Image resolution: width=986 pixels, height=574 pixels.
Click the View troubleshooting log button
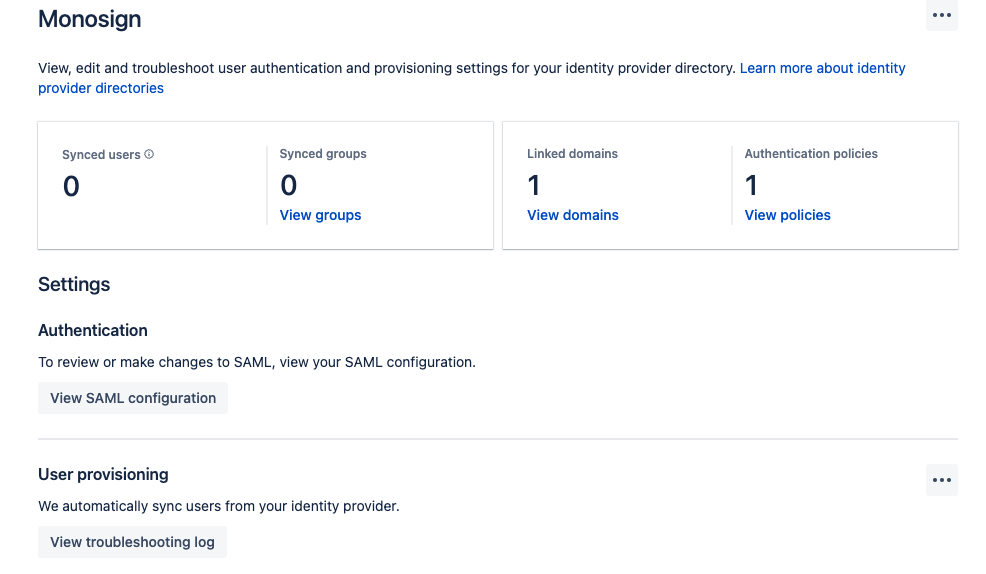(x=132, y=542)
